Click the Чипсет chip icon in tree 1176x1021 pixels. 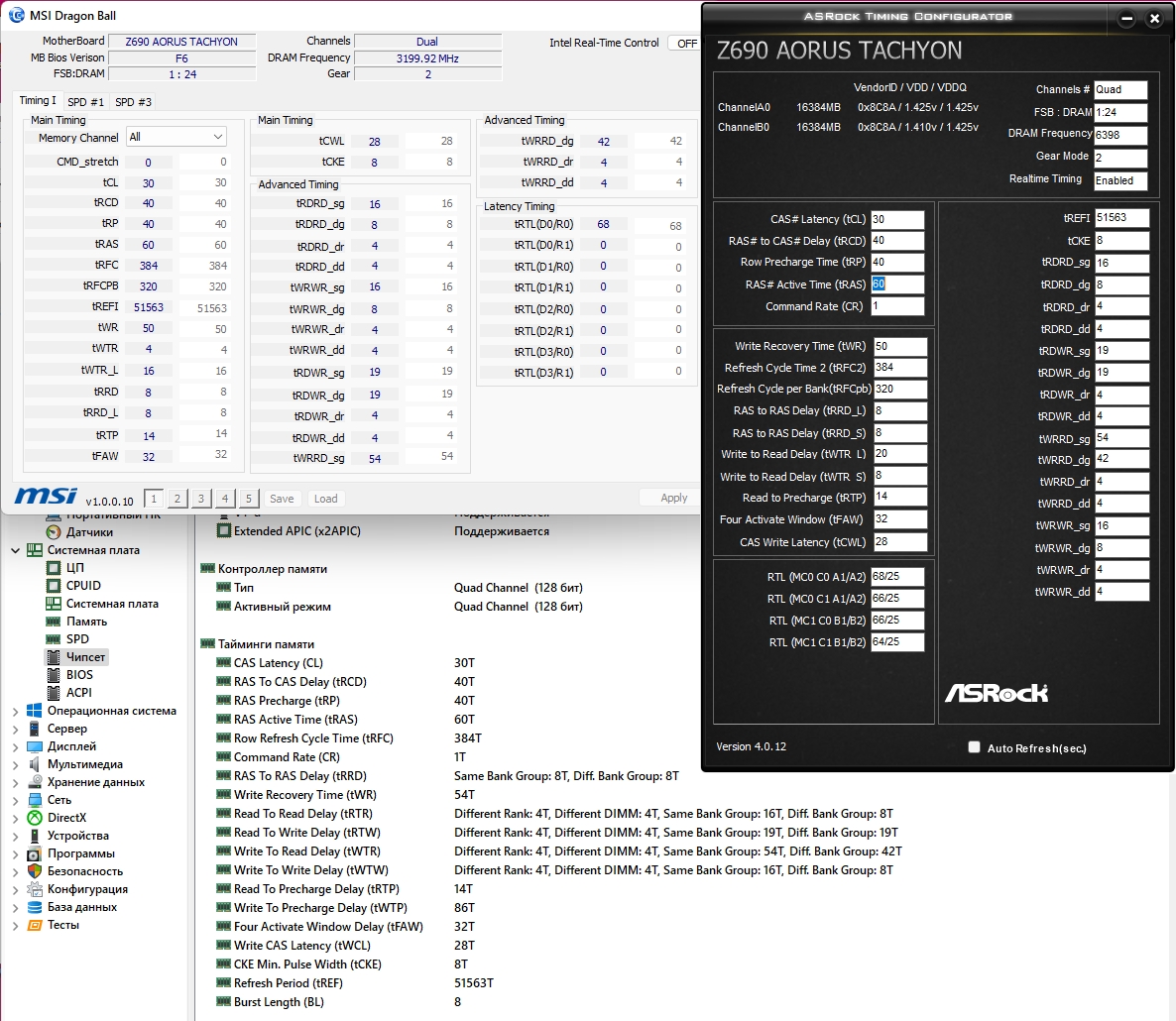(x=54, y=656)
